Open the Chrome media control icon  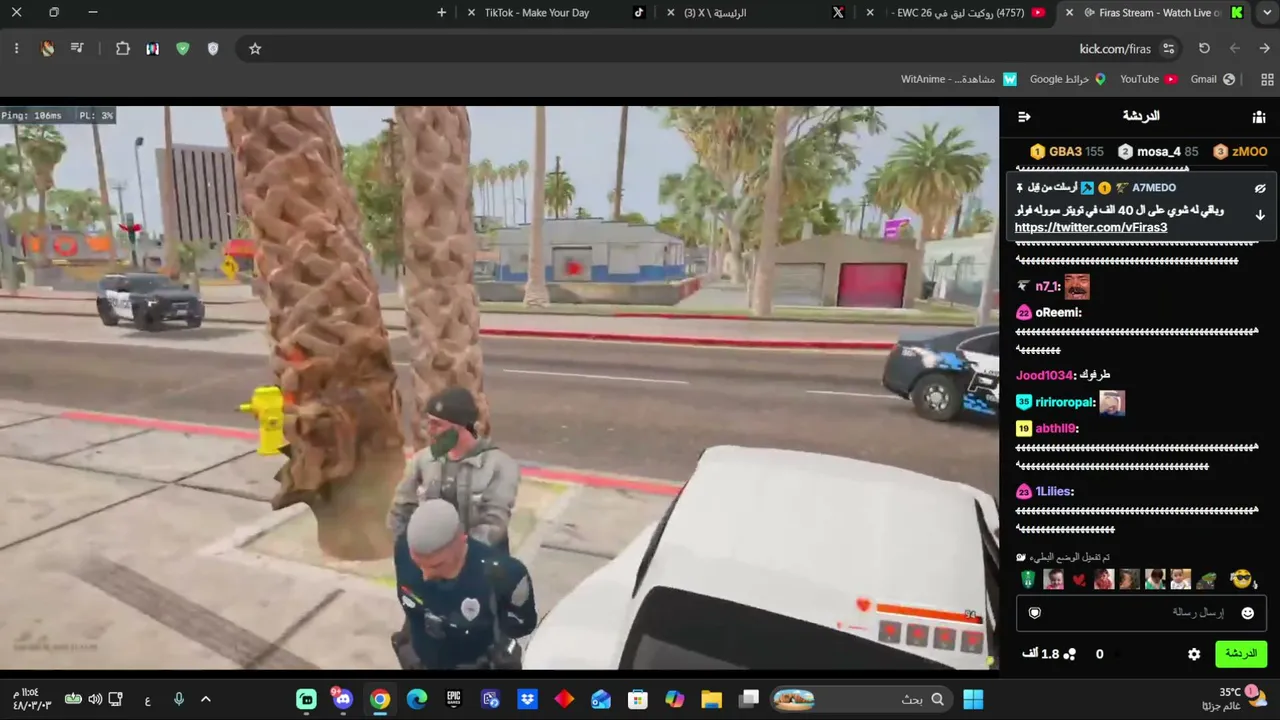[77, 49]
